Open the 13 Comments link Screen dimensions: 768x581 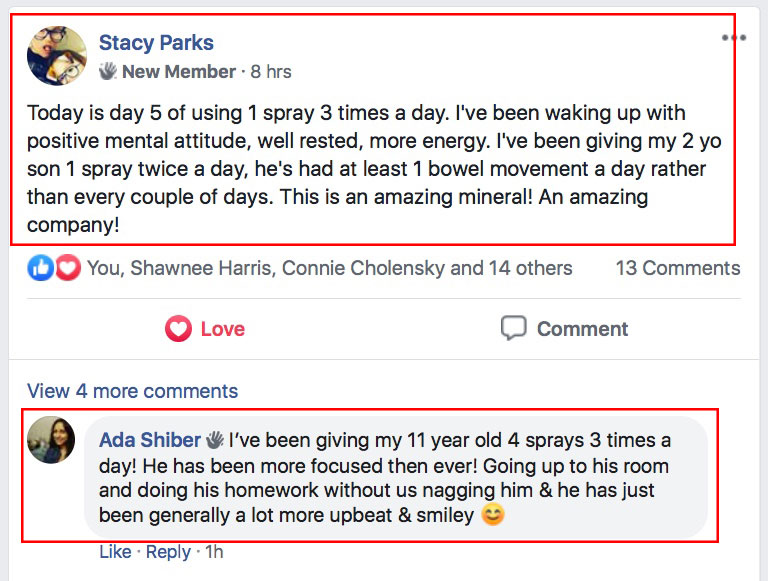pyautogui.click(x=677, y=268)
